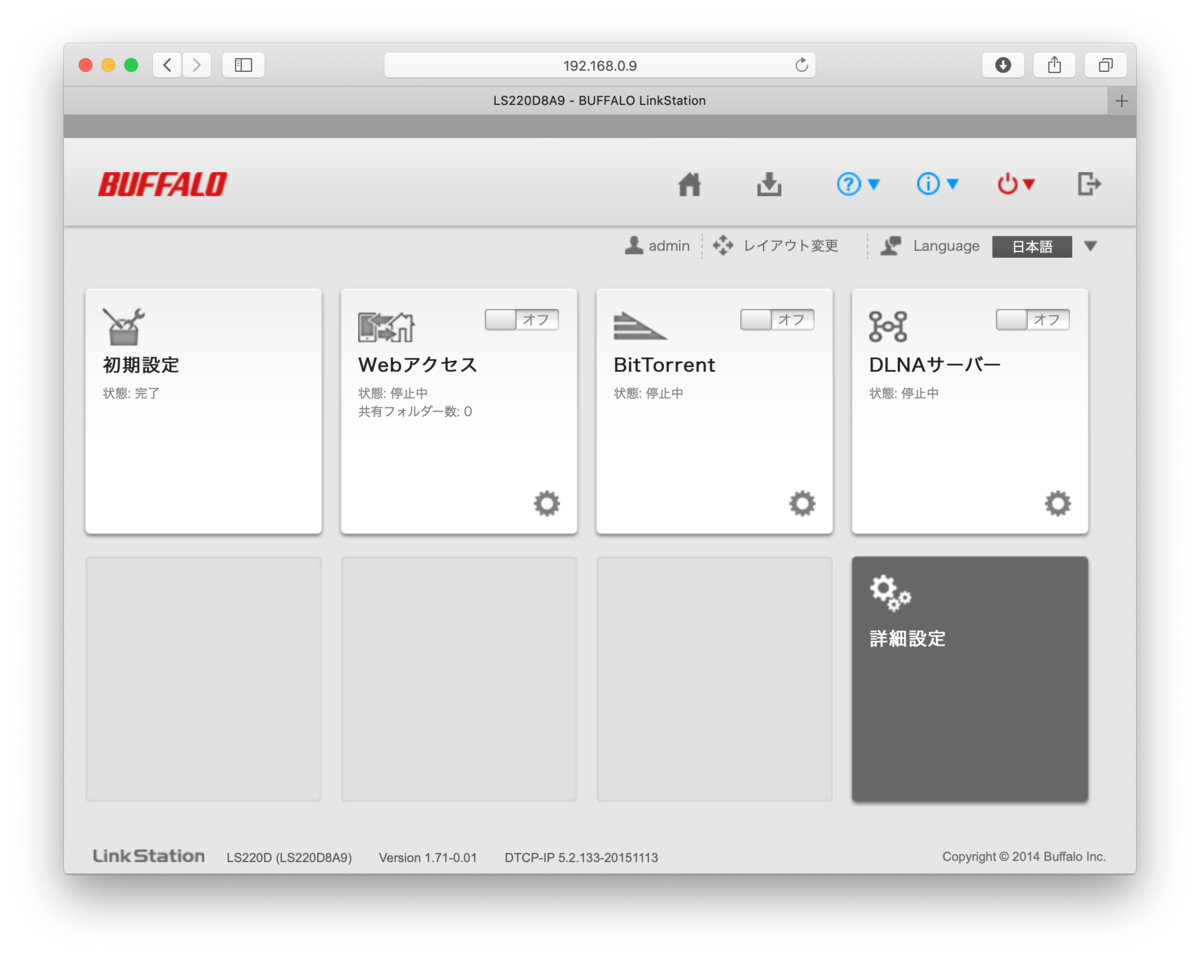Viewport: 1200px width, 959px height.
Task: Toggle the Safari sidebar button
Action: click(x=243, y=65)
